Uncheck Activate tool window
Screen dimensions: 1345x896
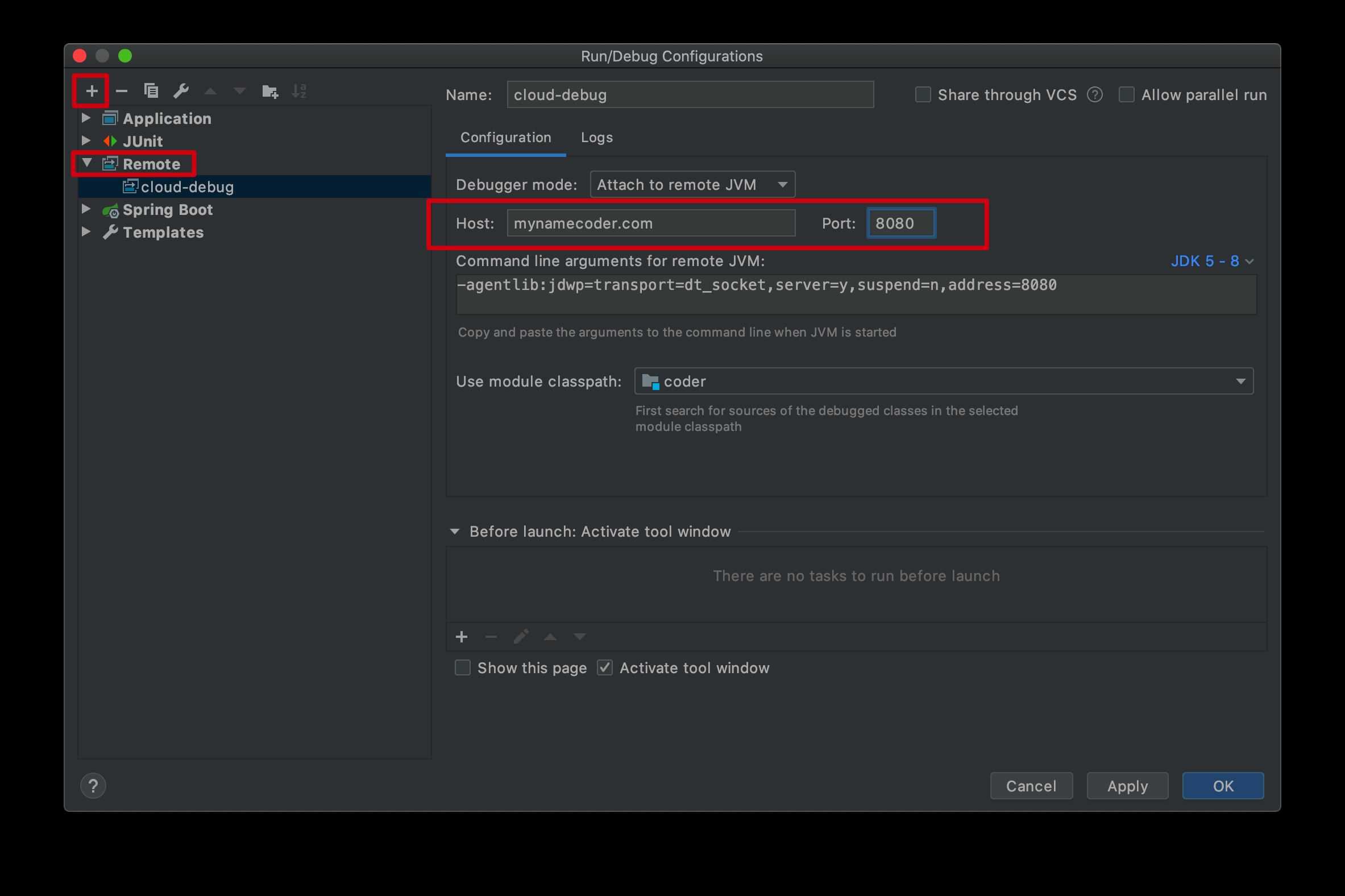point(604,667)
